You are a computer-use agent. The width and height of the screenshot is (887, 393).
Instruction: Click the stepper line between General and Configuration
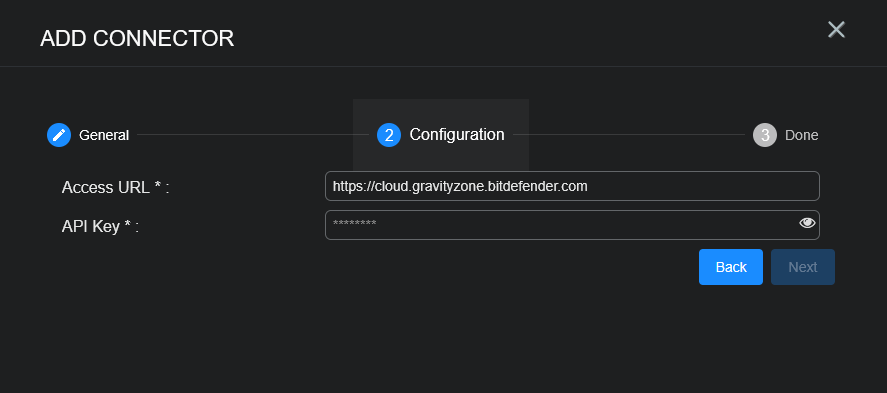pos(252,135)
